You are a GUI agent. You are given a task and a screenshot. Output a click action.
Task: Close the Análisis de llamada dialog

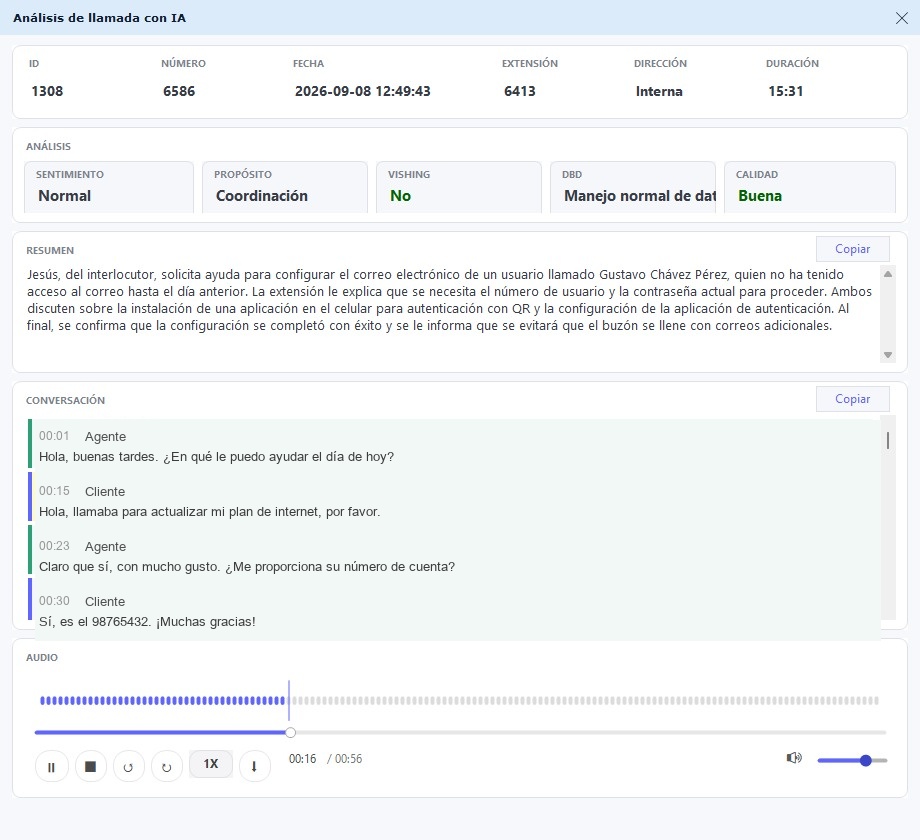point(902,18)
